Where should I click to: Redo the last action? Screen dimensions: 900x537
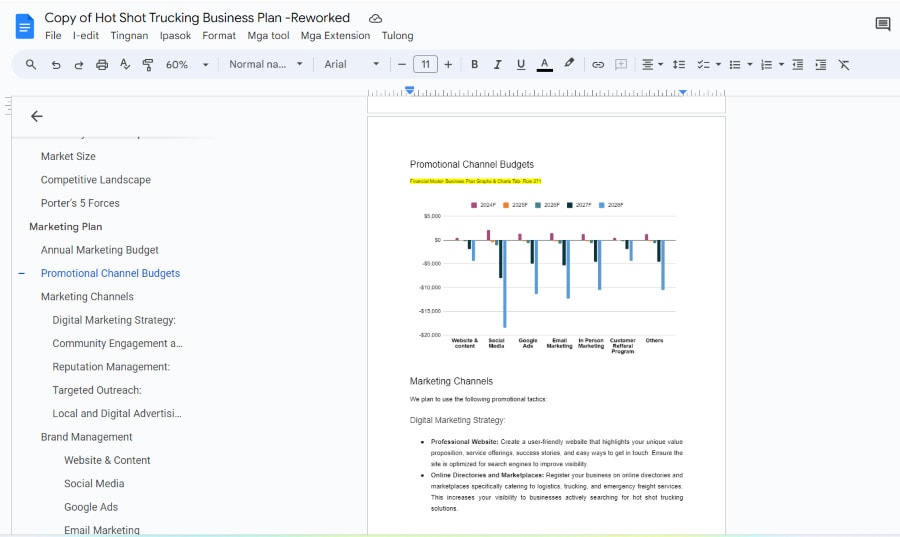[79, 65]
